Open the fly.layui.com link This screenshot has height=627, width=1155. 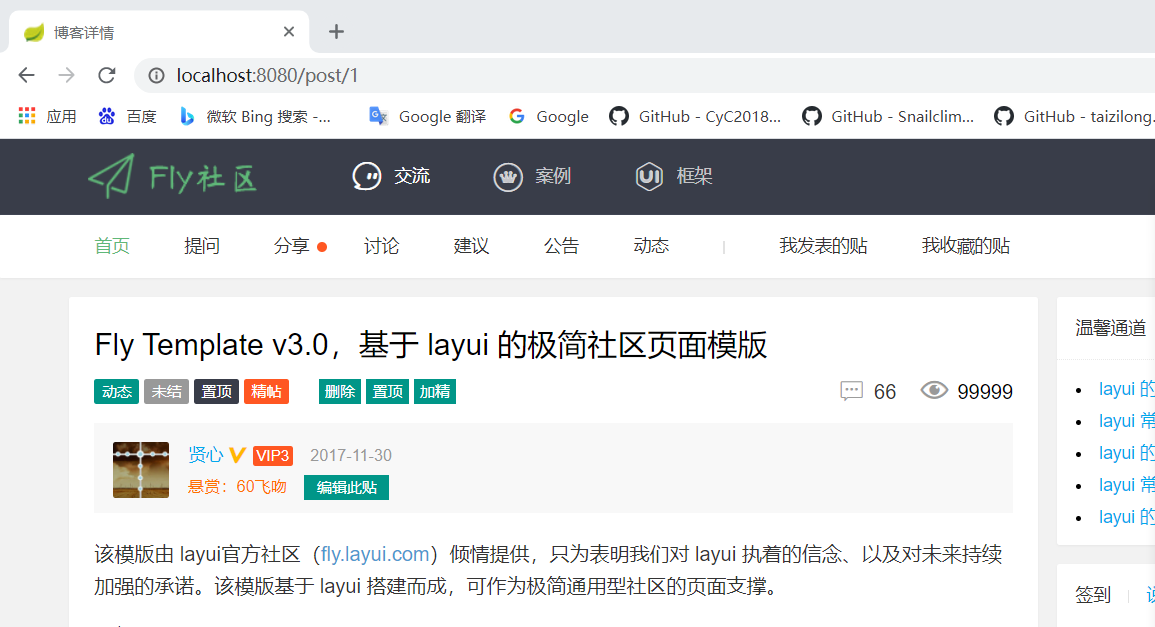tap(375, 554)
